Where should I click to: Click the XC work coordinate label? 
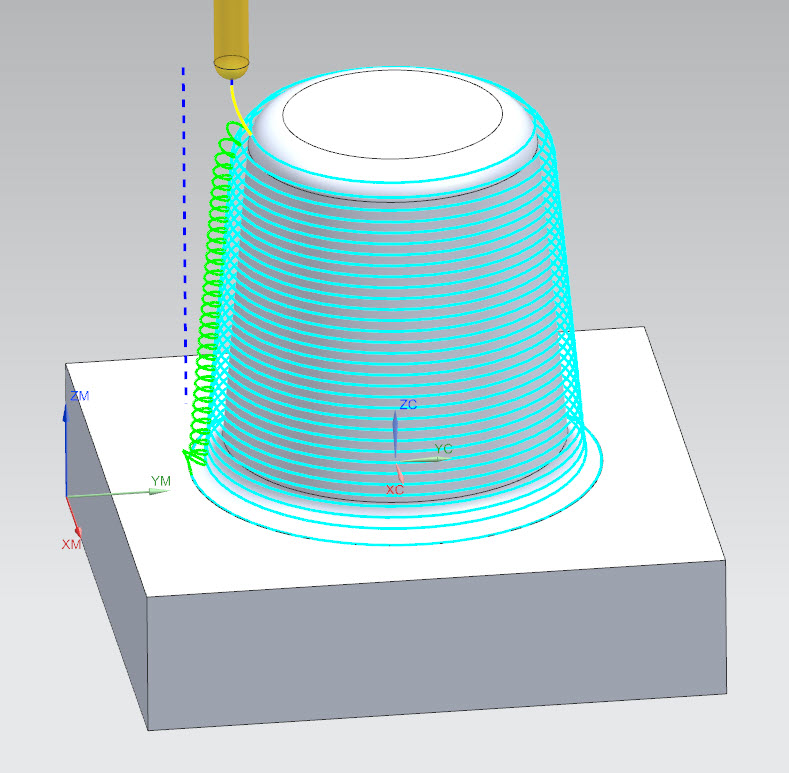pyautogui.click(x=394, y=490)
